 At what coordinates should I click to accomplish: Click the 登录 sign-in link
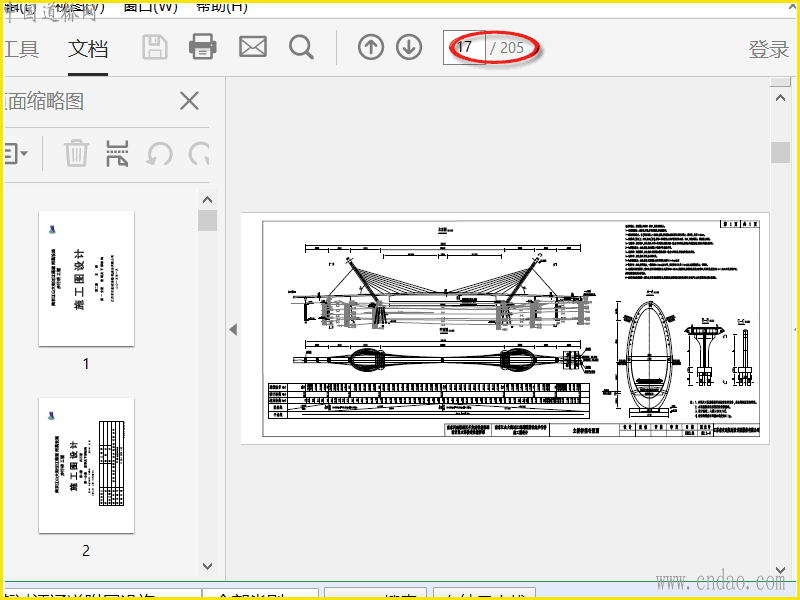(x=768, y=49)
